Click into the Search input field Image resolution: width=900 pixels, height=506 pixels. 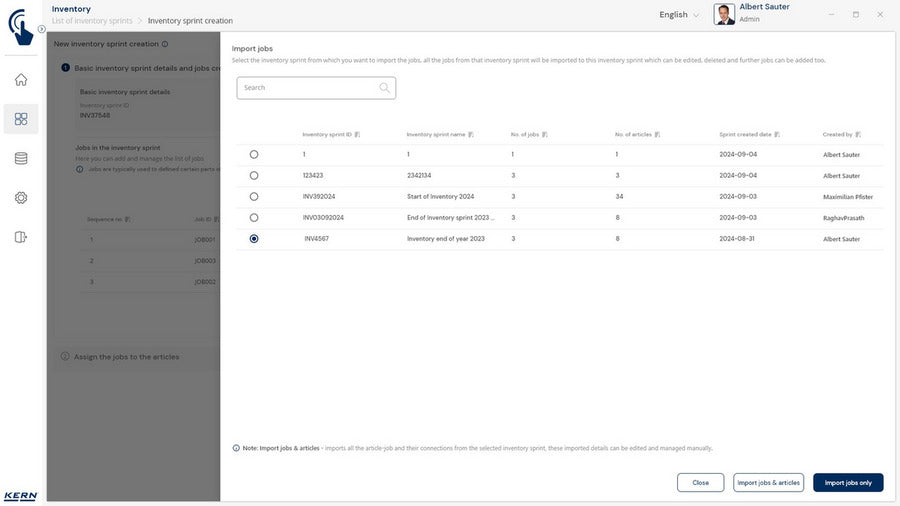tap(308, 88)
